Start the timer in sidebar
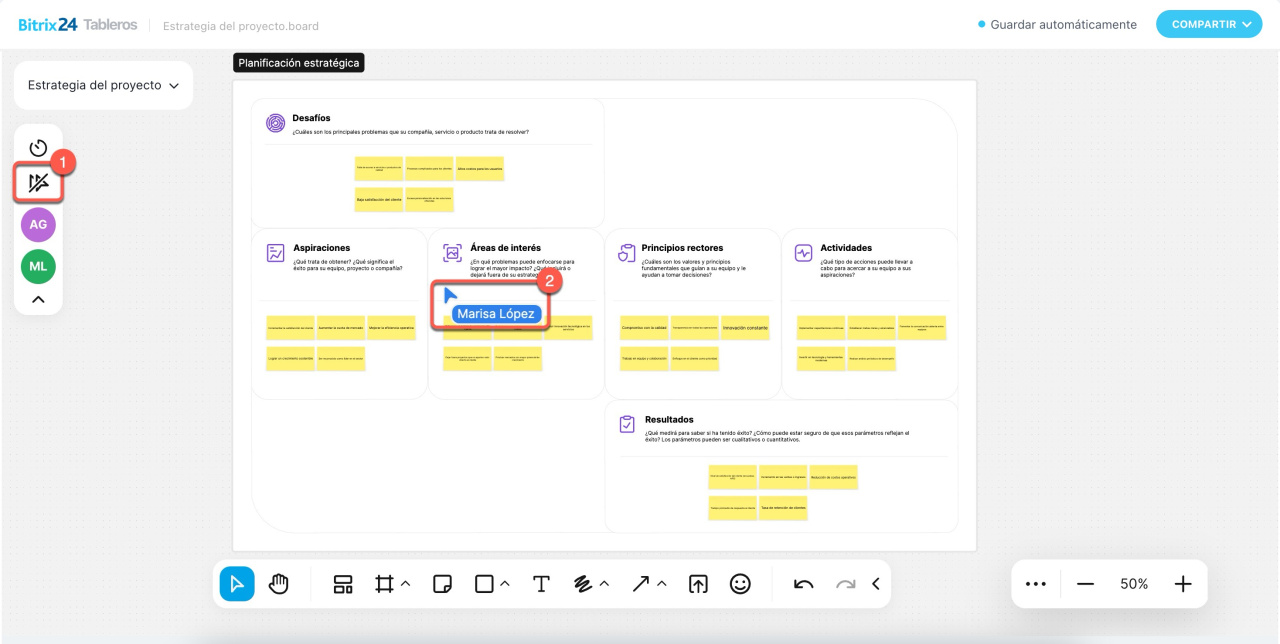The width and height of the screenshot is (1280, 644). click(x=38, y=148)
